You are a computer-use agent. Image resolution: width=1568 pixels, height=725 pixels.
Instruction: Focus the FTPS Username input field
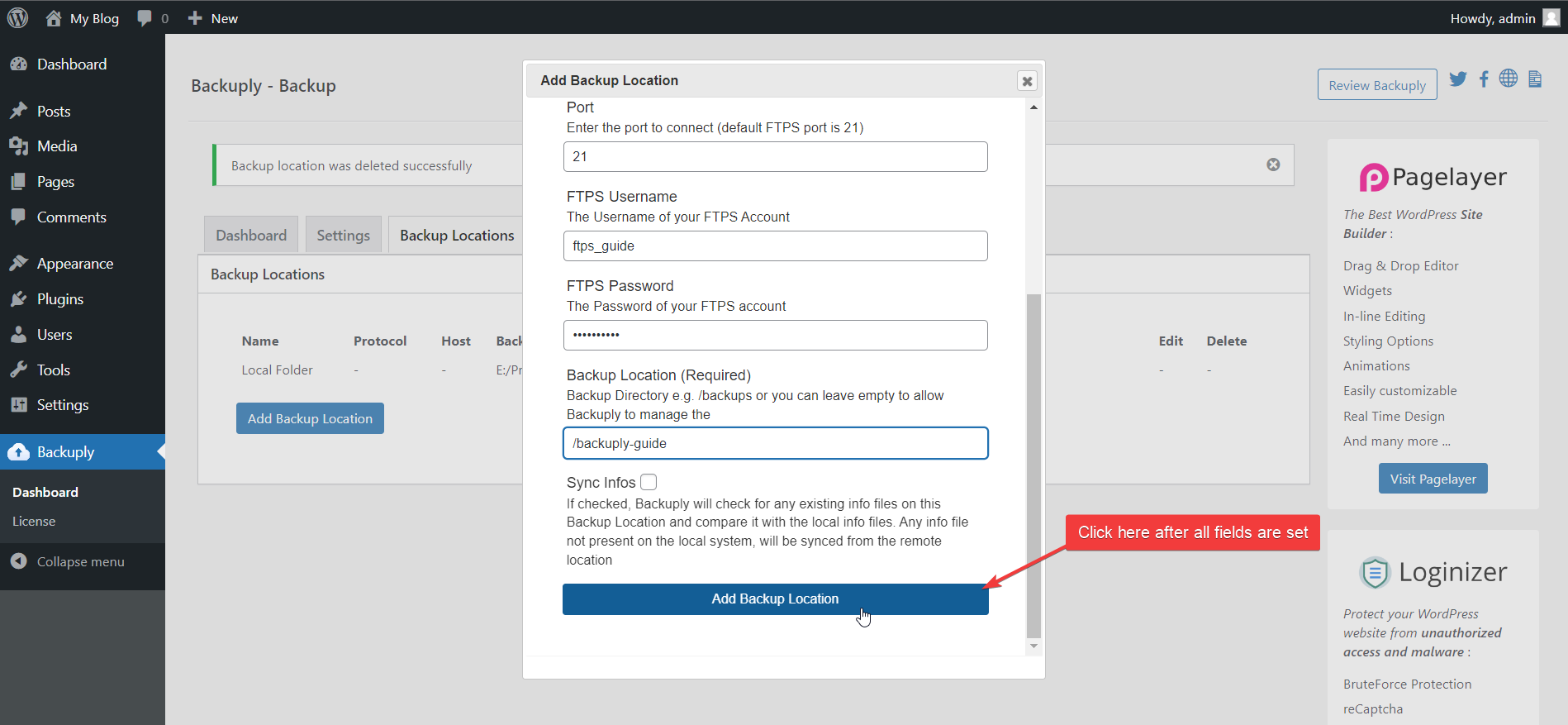[x=775, y=246]
